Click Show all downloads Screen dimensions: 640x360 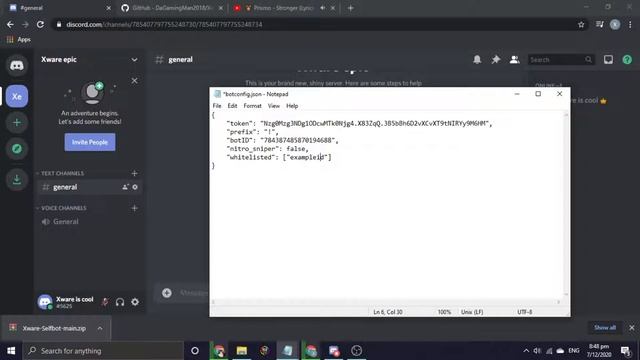[x=604, y=327]
